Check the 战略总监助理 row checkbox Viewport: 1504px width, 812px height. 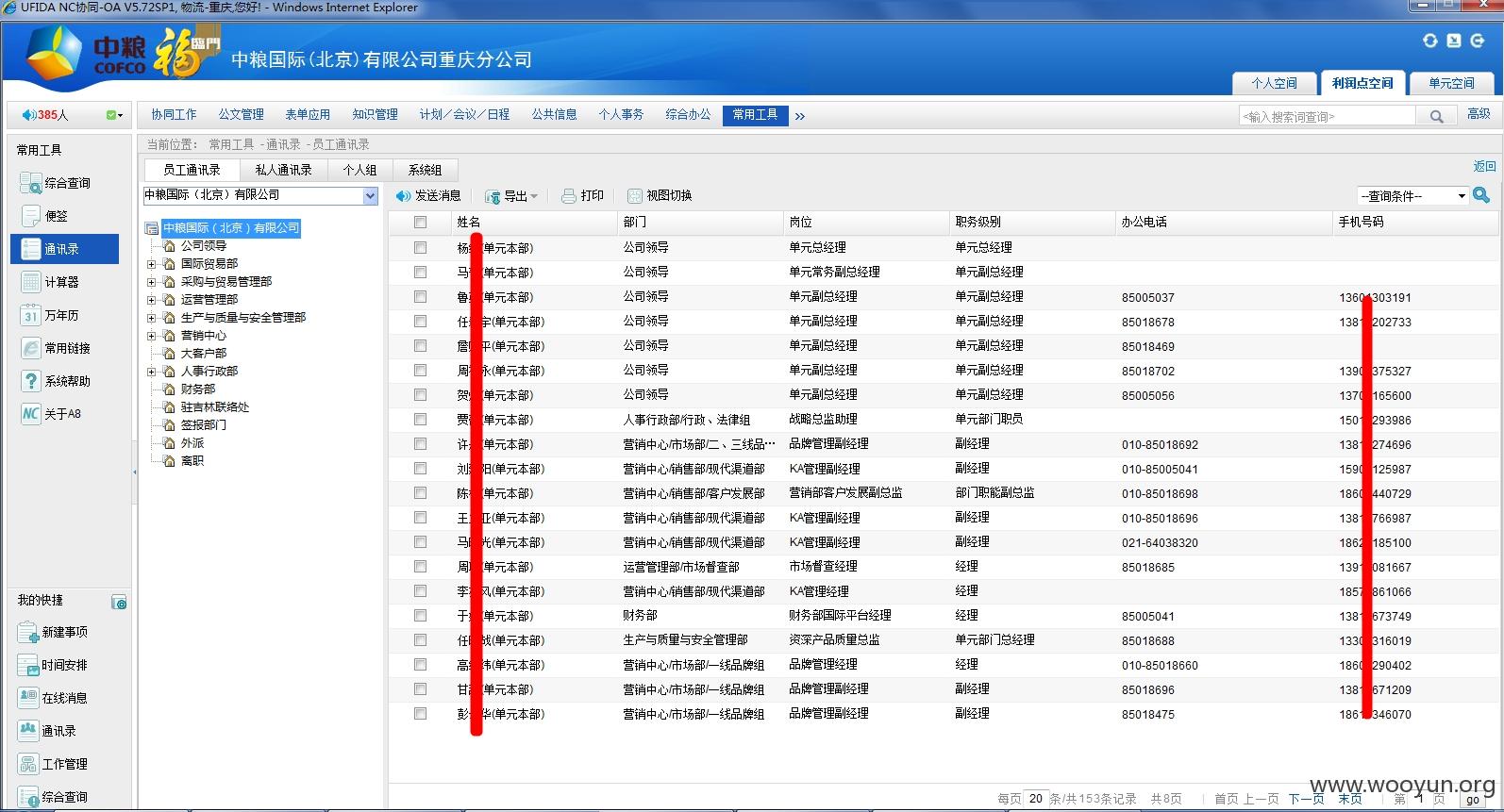[420, 420]
